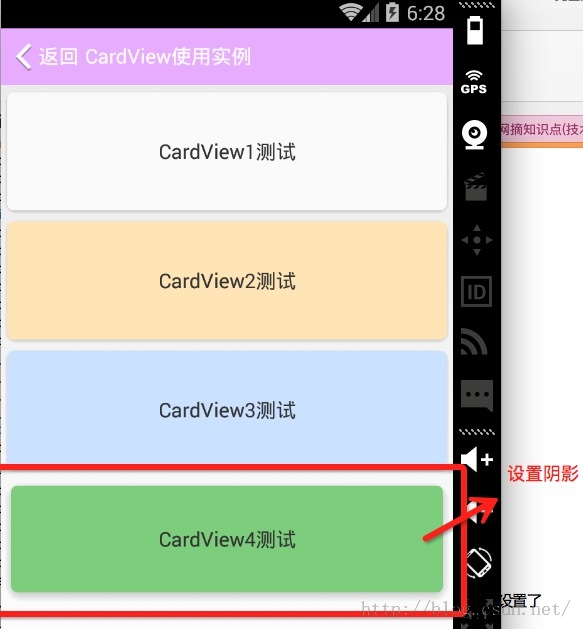Open the screen capture clapperboard icon
This screenshot has width=583, height=629.
(x=476, y=187)
